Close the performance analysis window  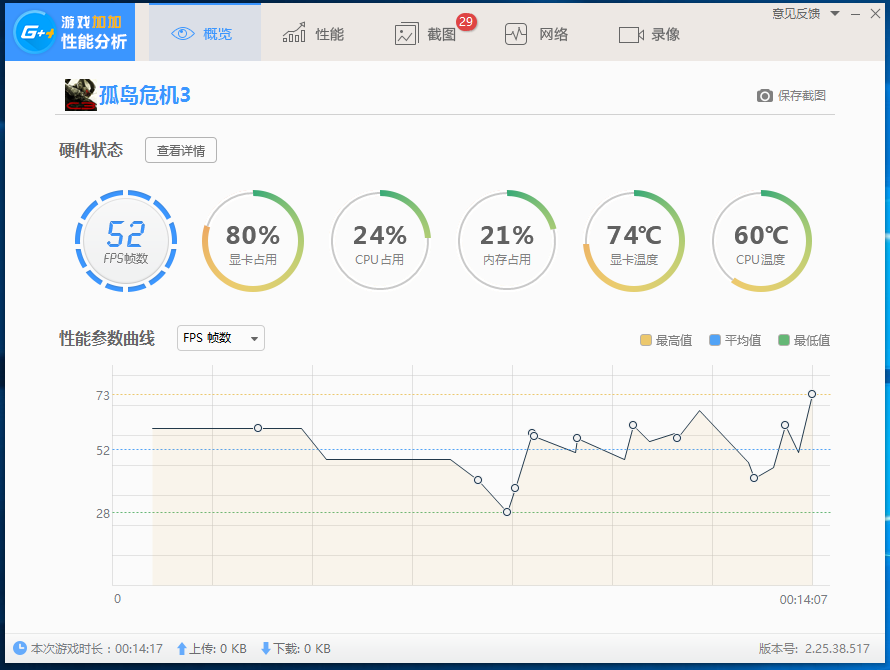(x=875, y=14)
